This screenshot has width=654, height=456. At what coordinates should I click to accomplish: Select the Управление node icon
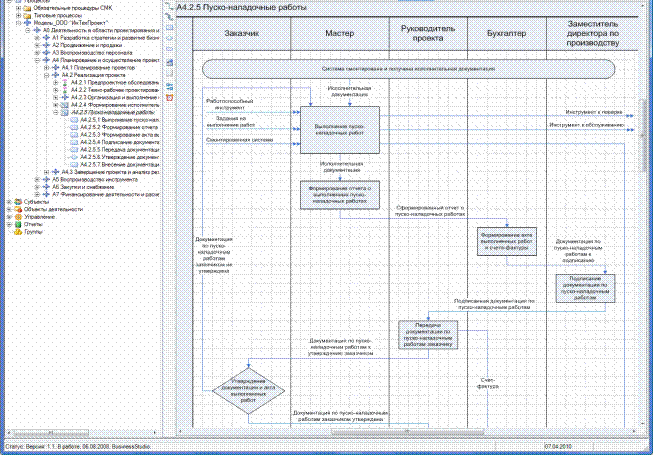[x=18, y=217]
